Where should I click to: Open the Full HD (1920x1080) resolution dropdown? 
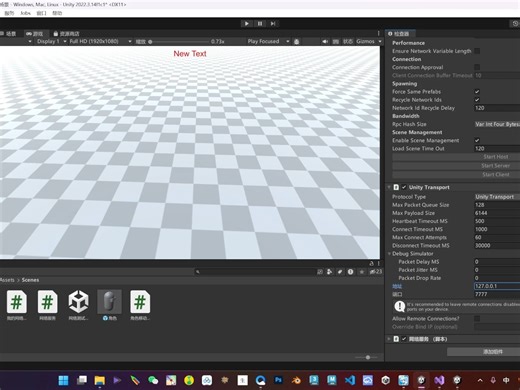[x=100, y=41]
